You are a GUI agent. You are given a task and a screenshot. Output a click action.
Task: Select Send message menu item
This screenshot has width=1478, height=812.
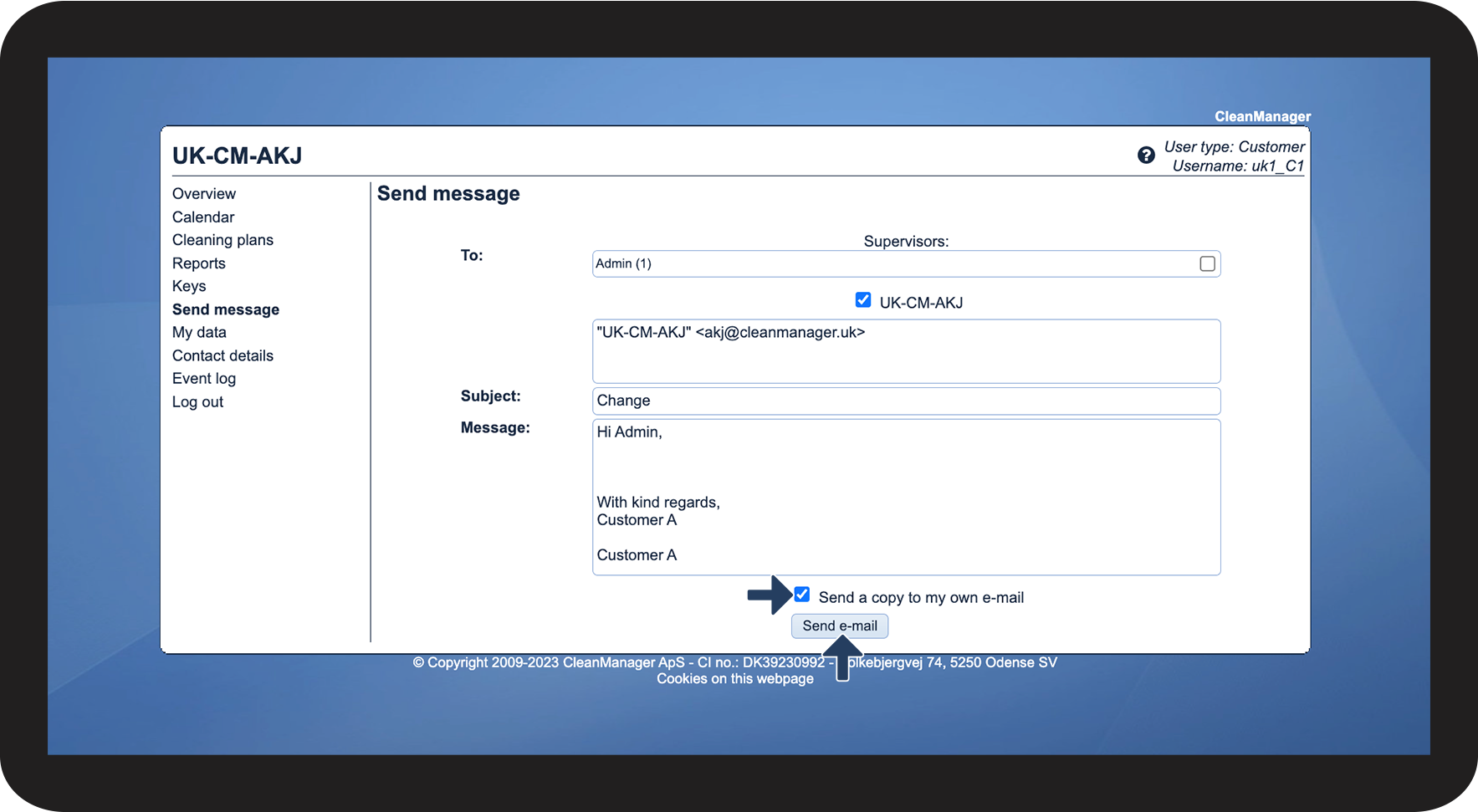226,309
